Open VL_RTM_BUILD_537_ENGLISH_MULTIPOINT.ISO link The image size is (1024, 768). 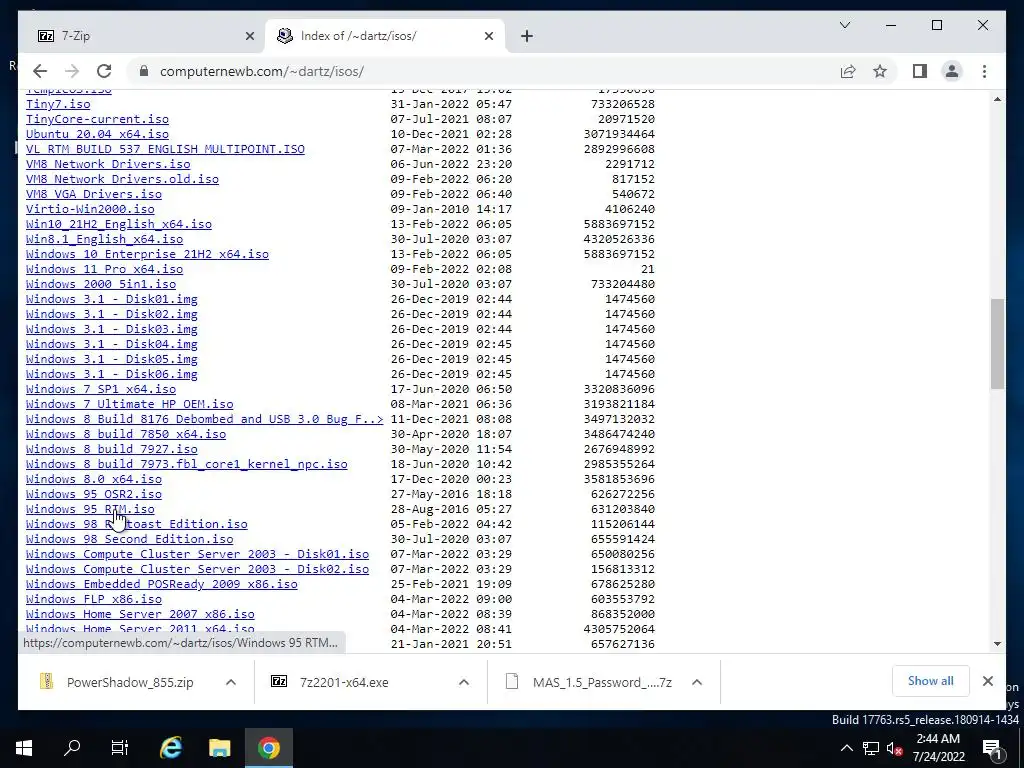[x=165, y=149]
